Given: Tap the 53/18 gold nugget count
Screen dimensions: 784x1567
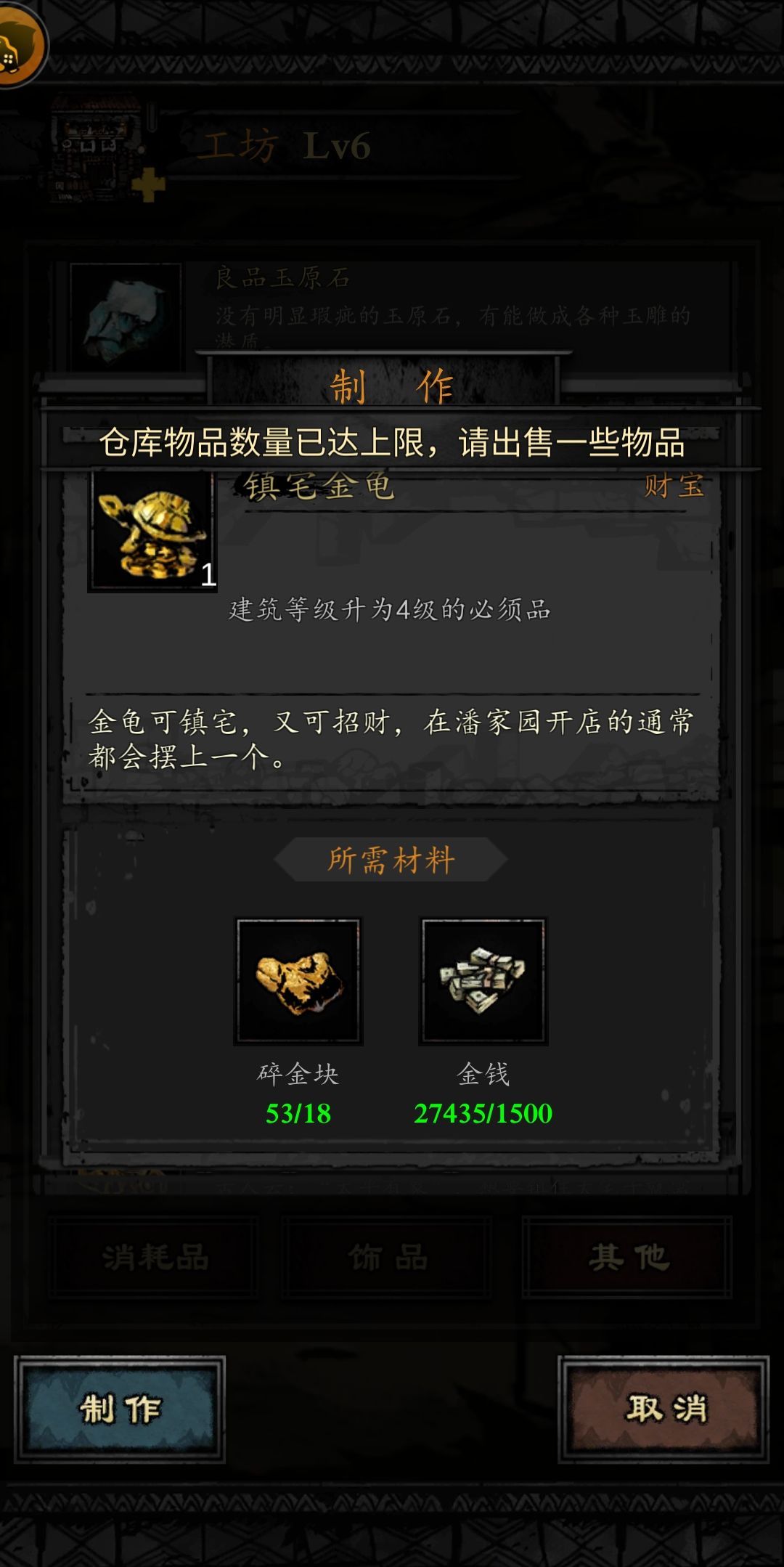Looking at the screenshot, I should tap(298, 1113).
